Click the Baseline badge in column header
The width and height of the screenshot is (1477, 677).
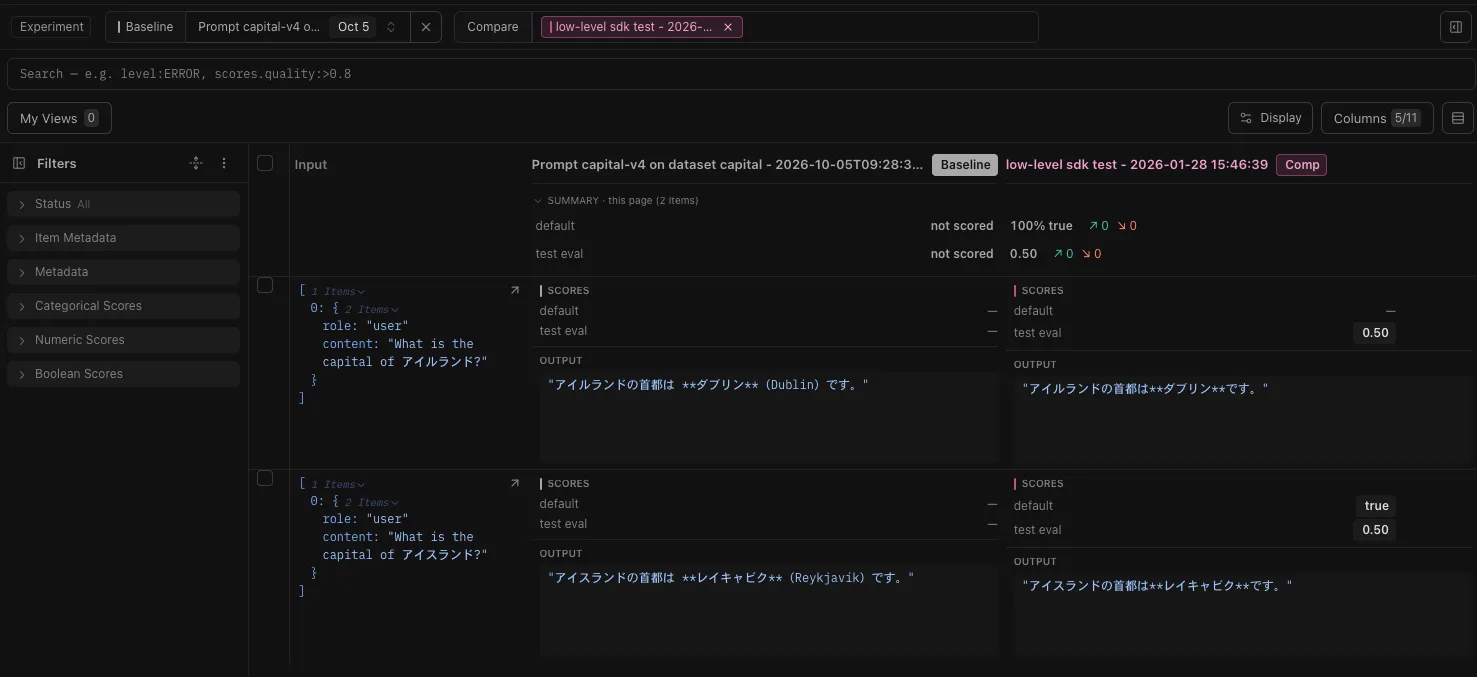click(965, 165)
